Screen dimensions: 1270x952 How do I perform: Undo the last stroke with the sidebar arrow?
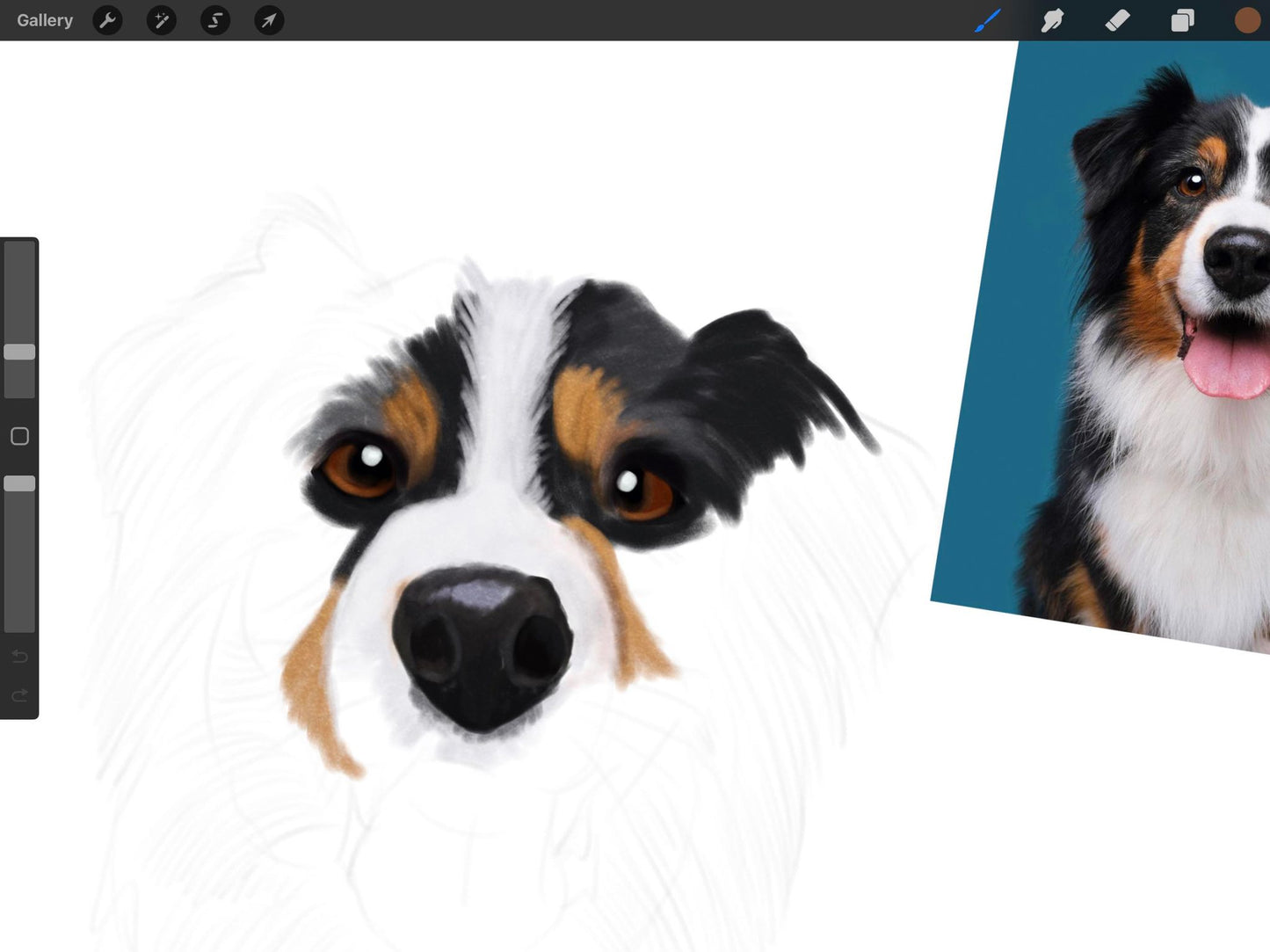pyautogui.click(x=19, y=657)
